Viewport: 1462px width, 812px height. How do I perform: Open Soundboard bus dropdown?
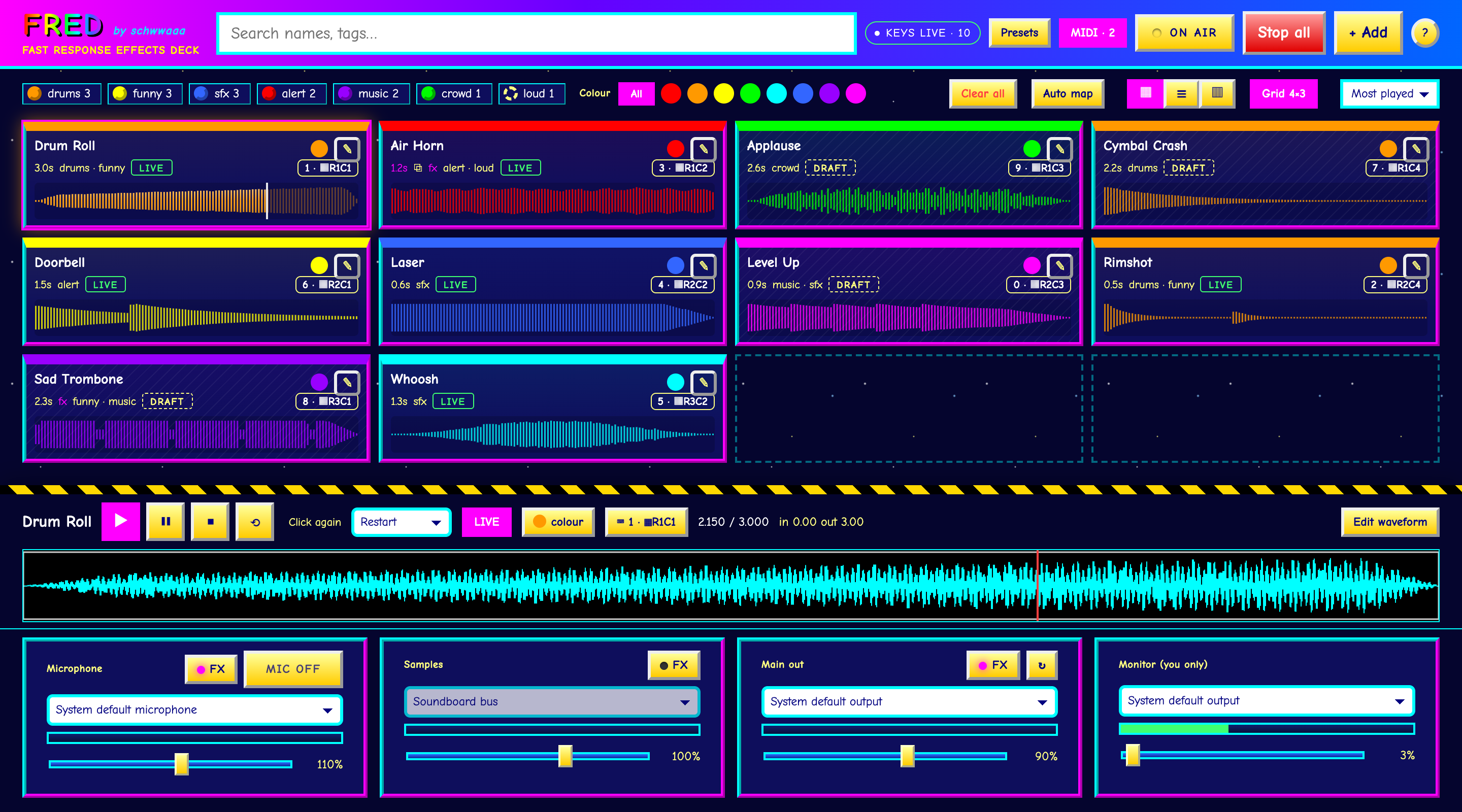(x=552, y=701)
